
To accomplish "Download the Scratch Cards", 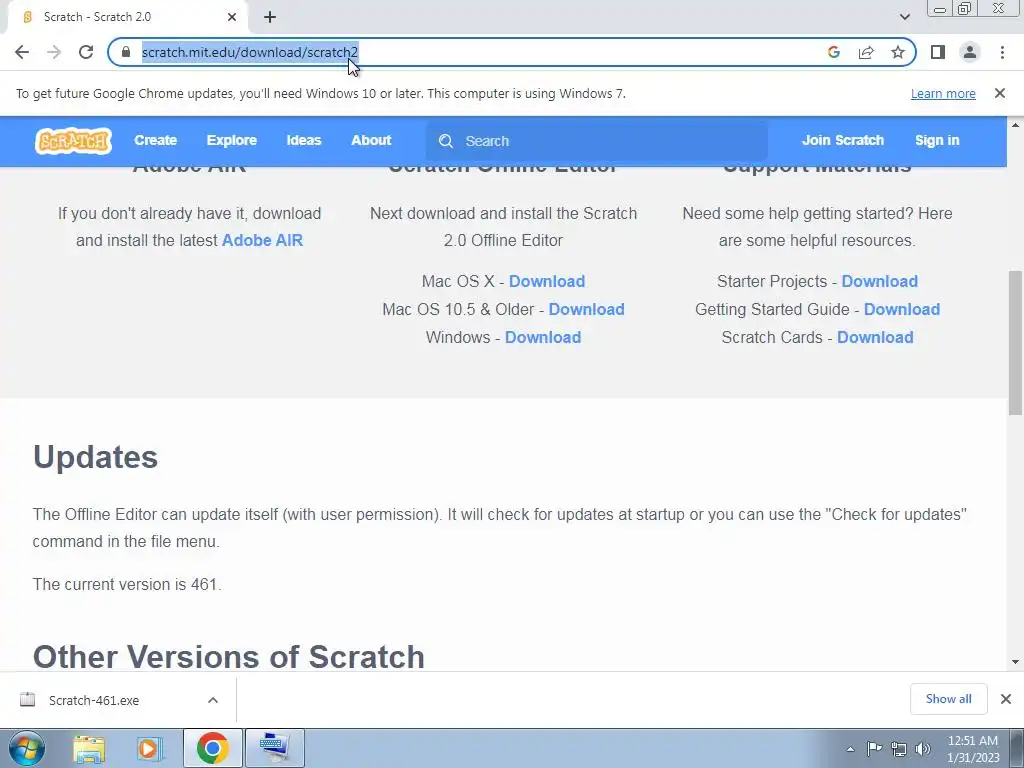I will point(875,338).
